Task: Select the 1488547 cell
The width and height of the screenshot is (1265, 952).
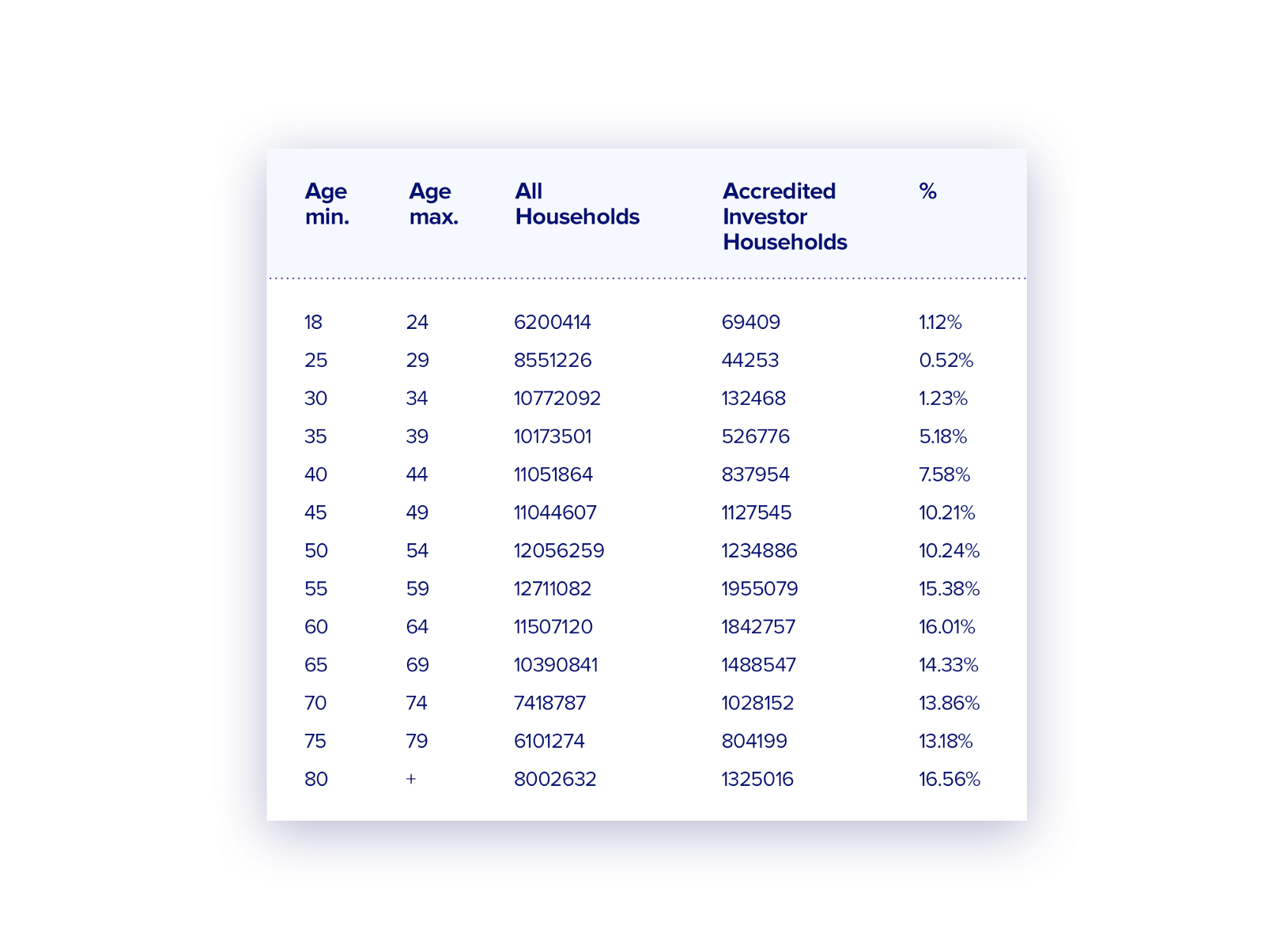Action: [758, 665]
